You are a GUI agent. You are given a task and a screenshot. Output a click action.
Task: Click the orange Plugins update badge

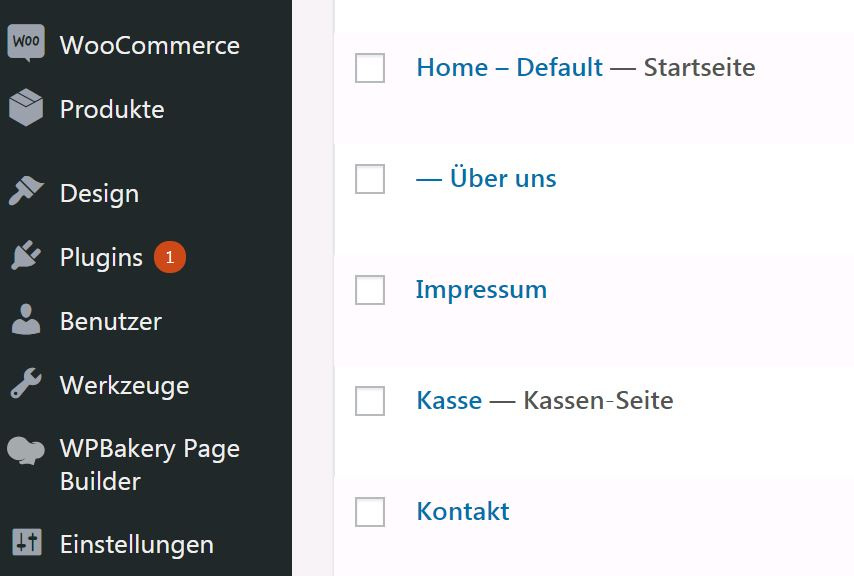(x=170, y=256)
